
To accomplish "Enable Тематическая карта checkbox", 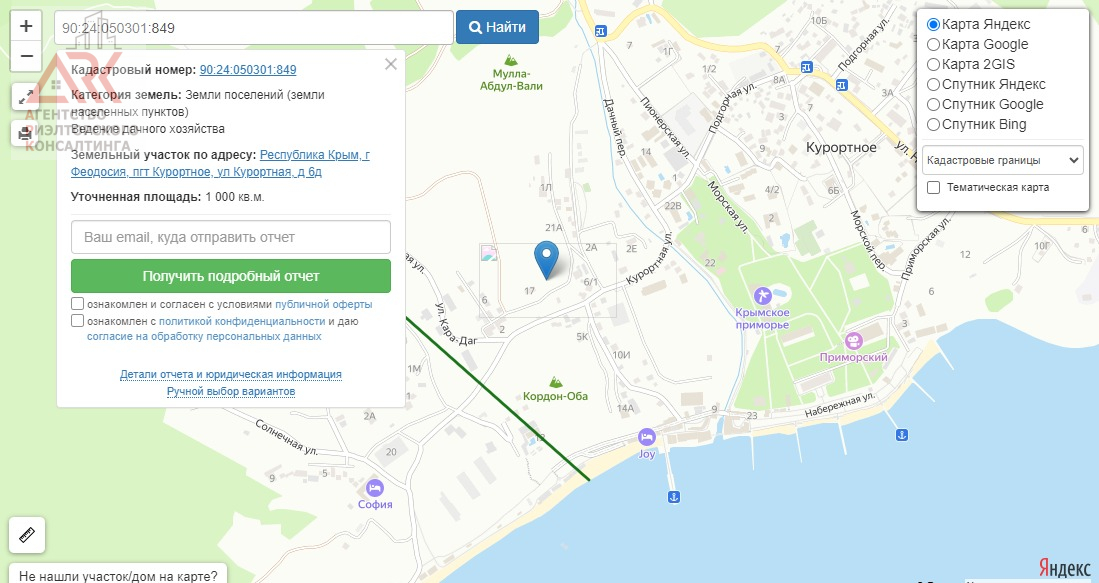I will click(934, 187).
